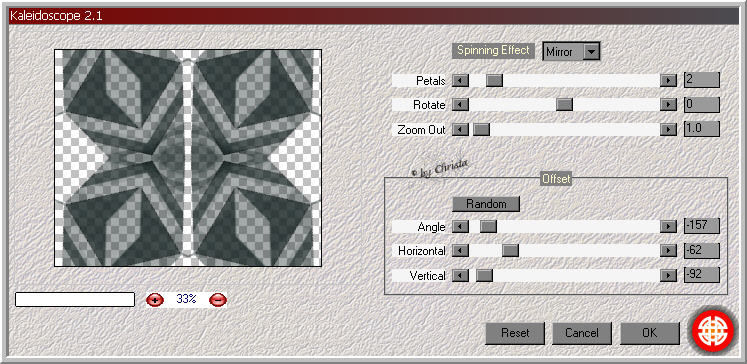
Task: Click the Zoom Out slider right arrow
Action: coord(668,129)
